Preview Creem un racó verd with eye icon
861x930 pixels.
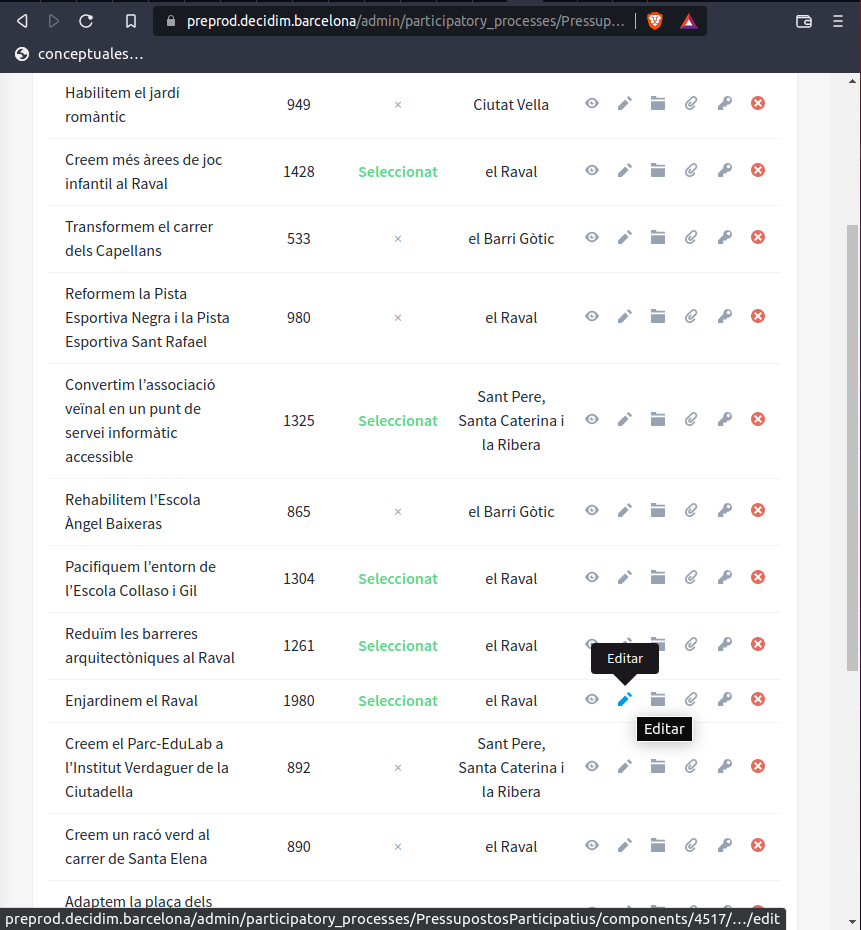pyautogui.click(x=592, y=846)
